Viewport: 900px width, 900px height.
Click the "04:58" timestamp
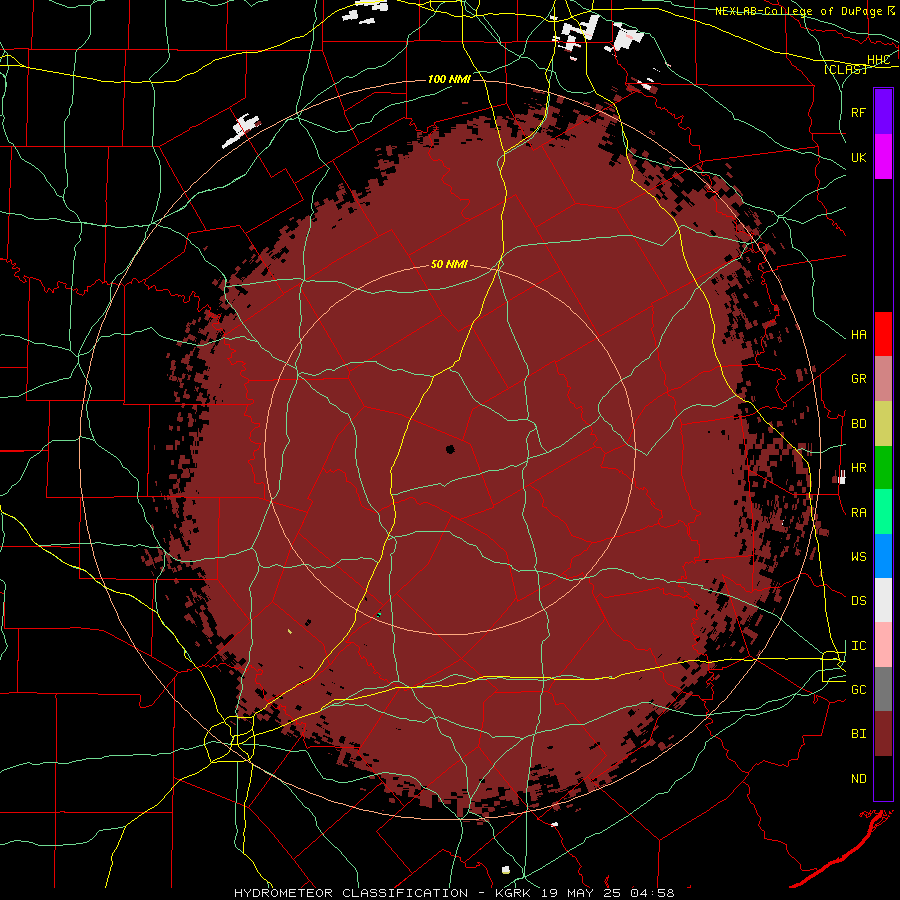pos(652,893)
